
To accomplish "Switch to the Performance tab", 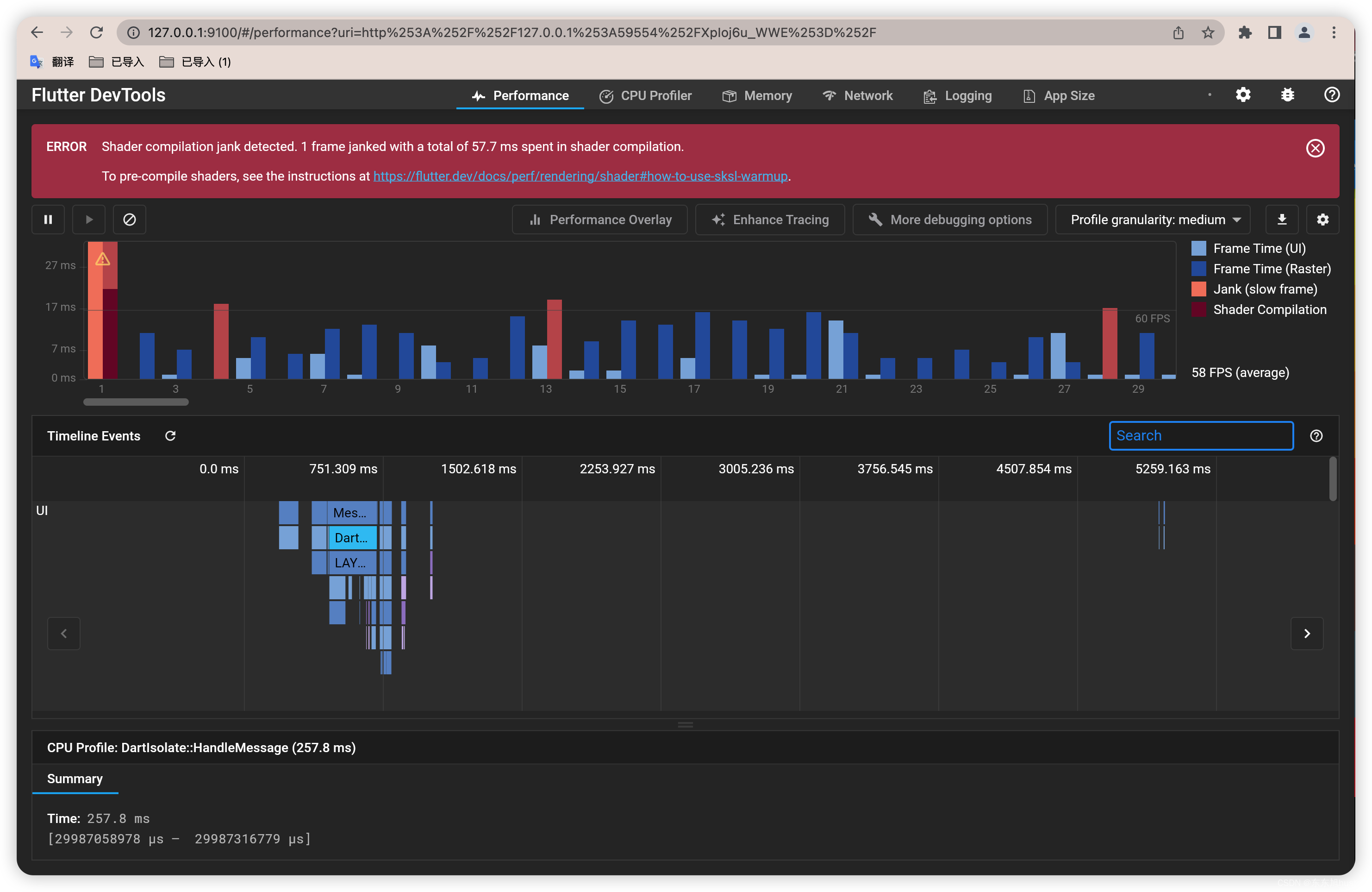I will pos(520,96).
